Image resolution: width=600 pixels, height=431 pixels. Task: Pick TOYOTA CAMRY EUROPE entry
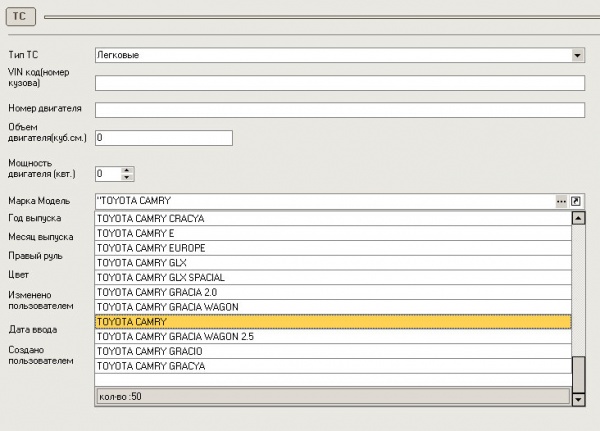click(332, 248)
